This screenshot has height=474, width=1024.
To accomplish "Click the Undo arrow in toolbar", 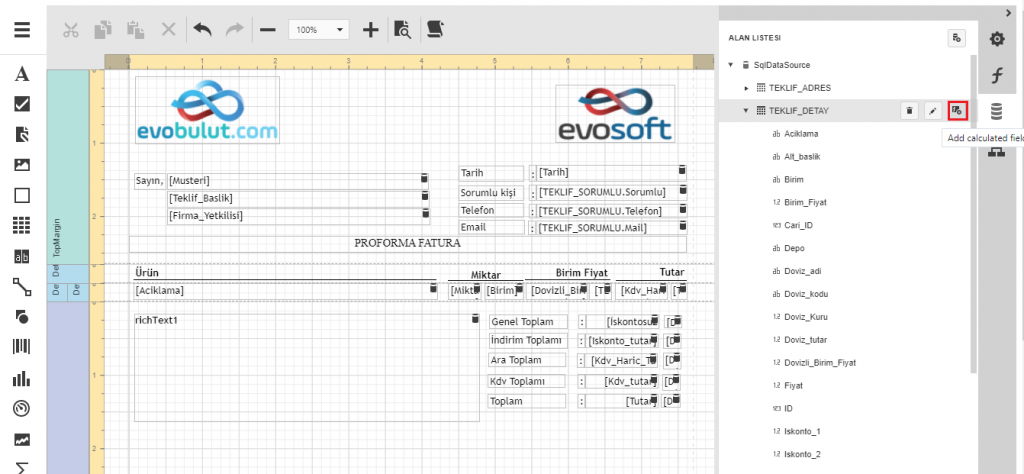I will click(x=202, y=30).
